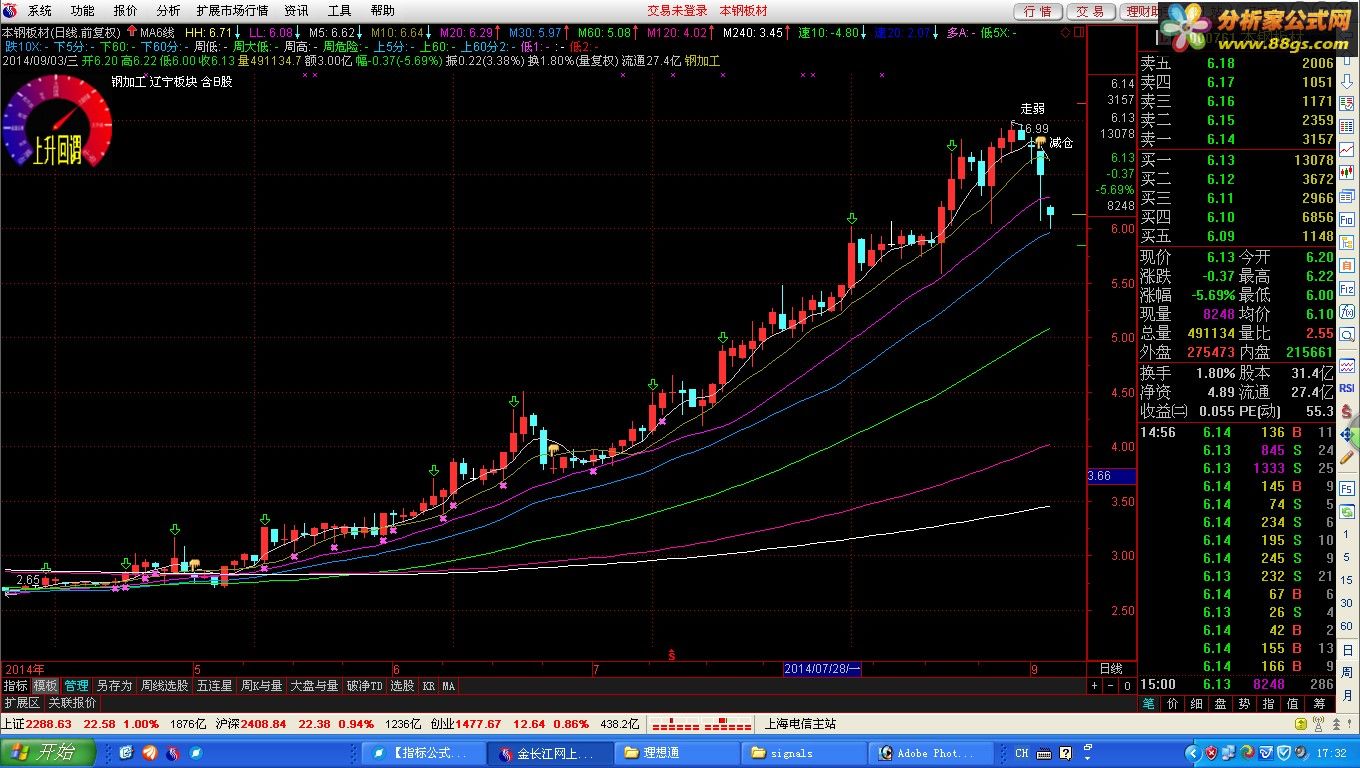
Task: Click the F10 info icon in right toolbar
Action: pyautogui.click(x=1346, y=220)
